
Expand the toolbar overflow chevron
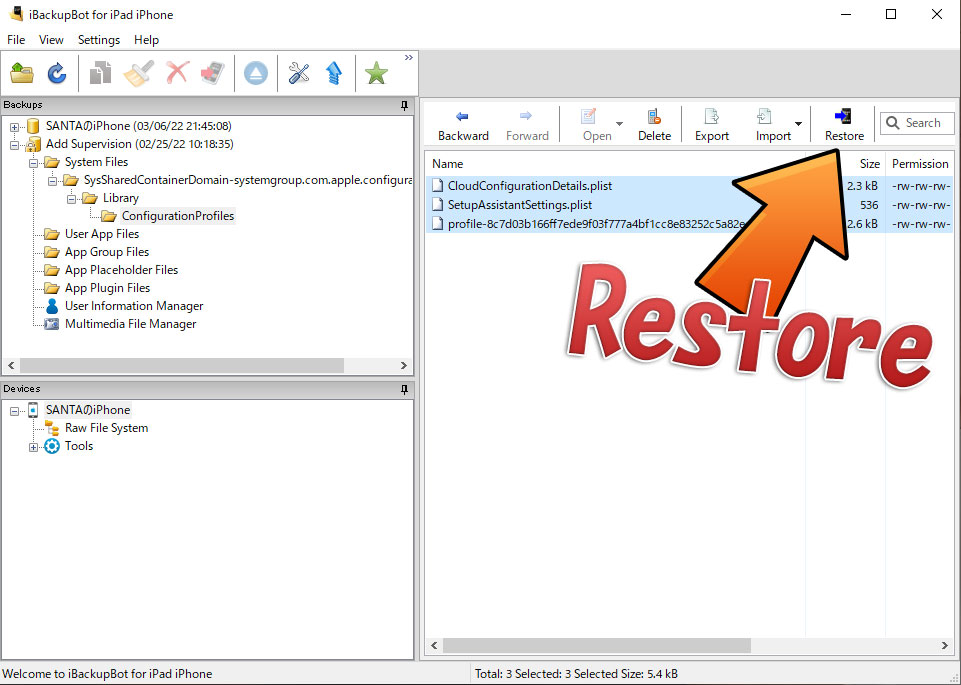tap(409, 58)
